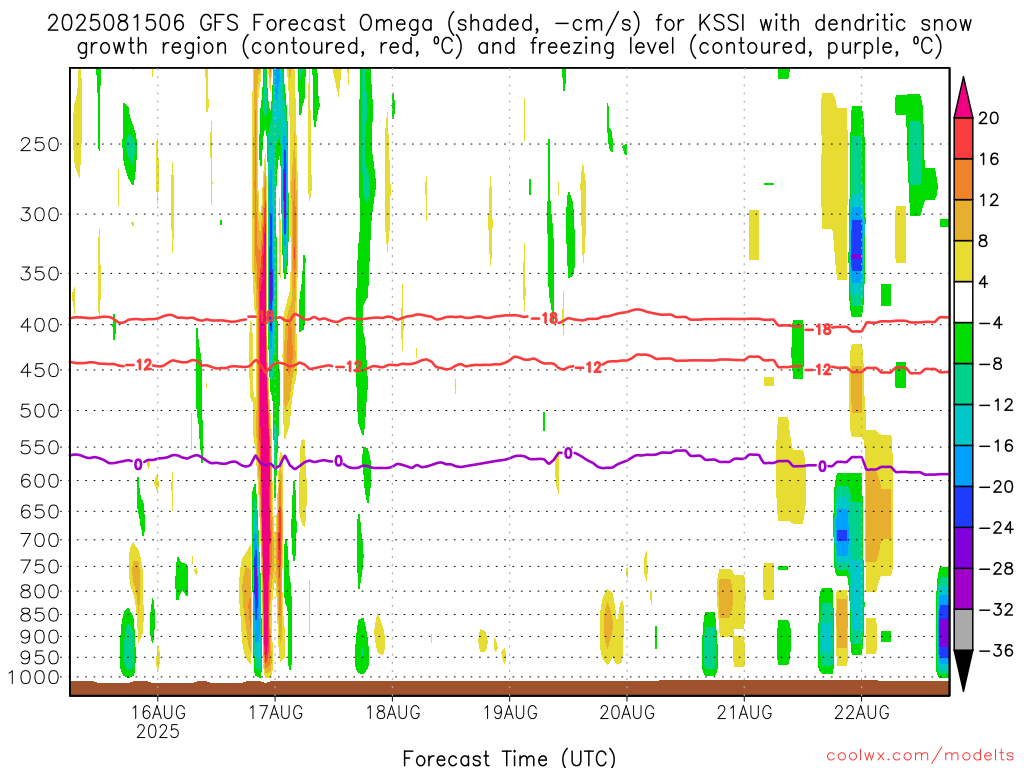Select the 300 pressure level axis label

(40, 214)
